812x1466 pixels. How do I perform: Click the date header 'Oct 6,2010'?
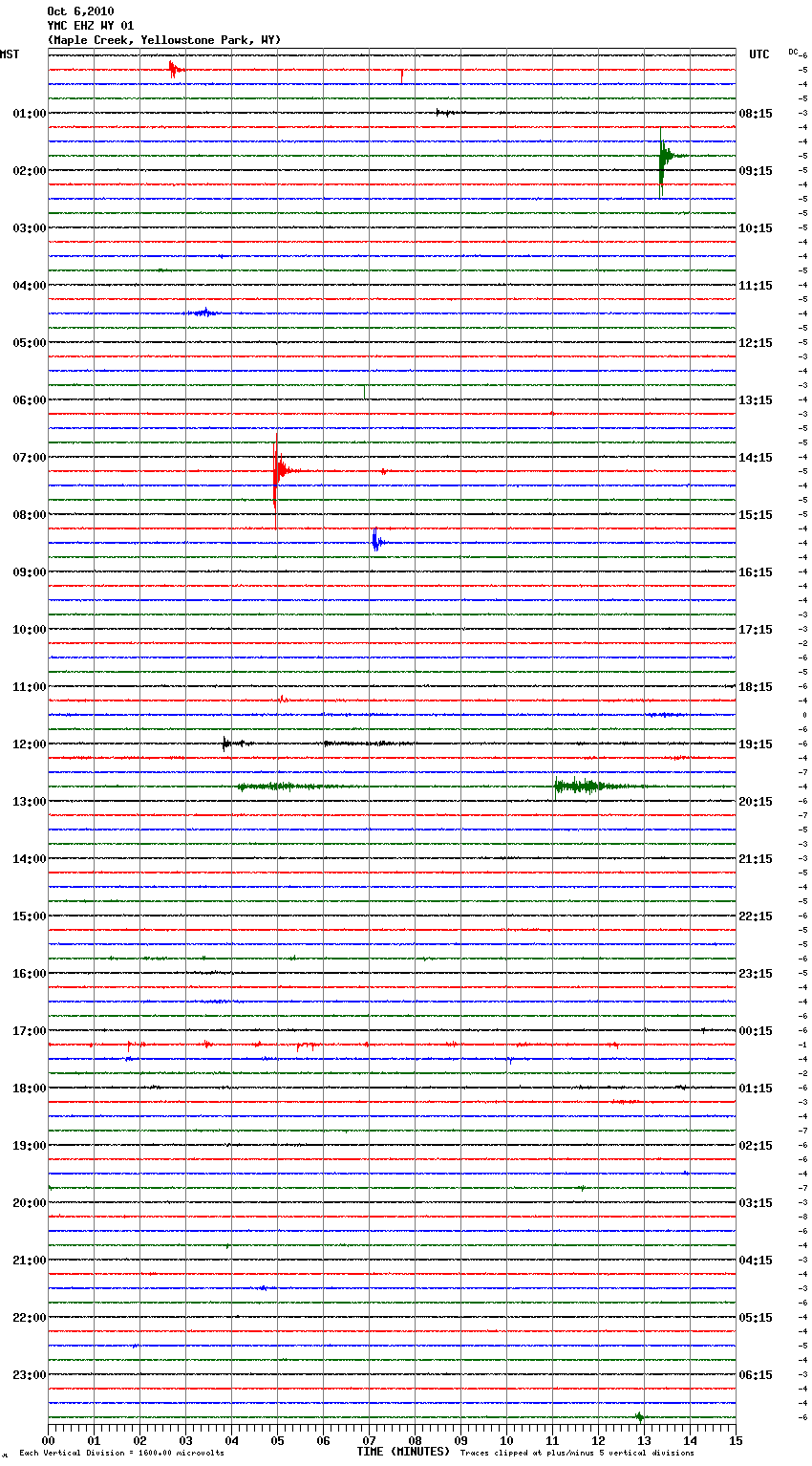[80, 11]
